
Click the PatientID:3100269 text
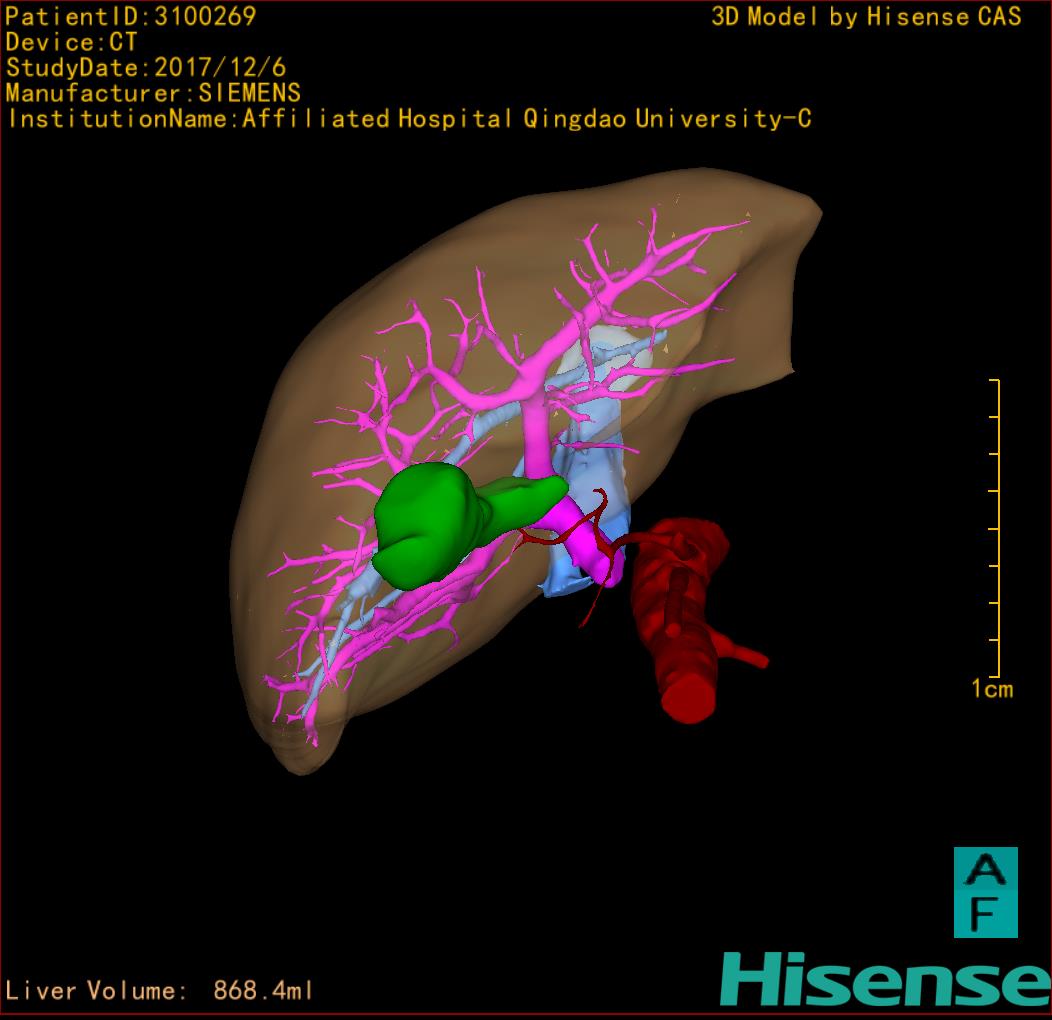(x=131, y=16)
